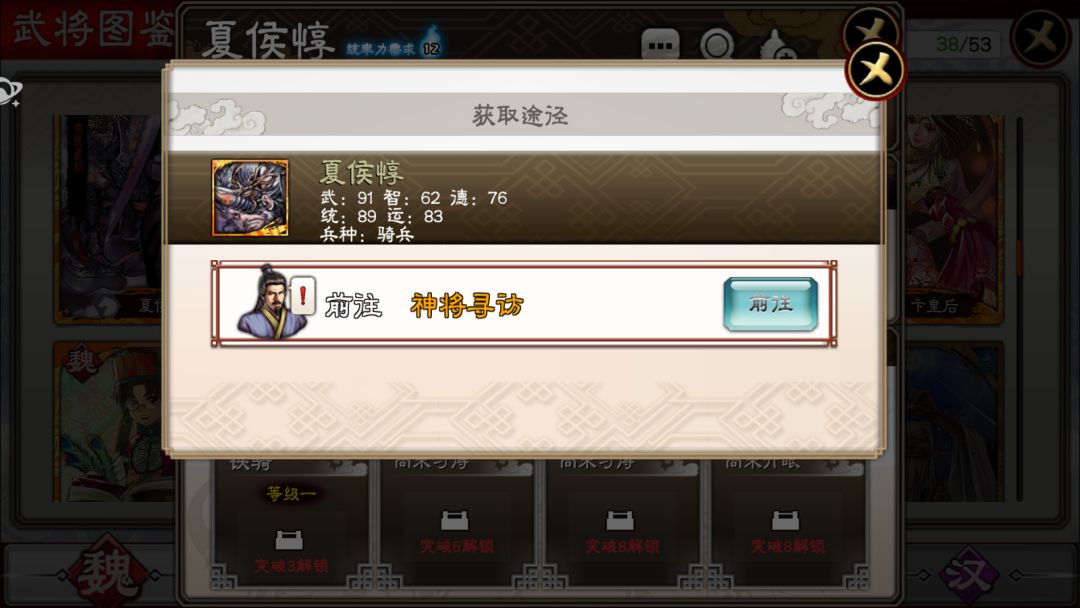
Task: Click the gourd plus icon
Action: tap(778, 45)
